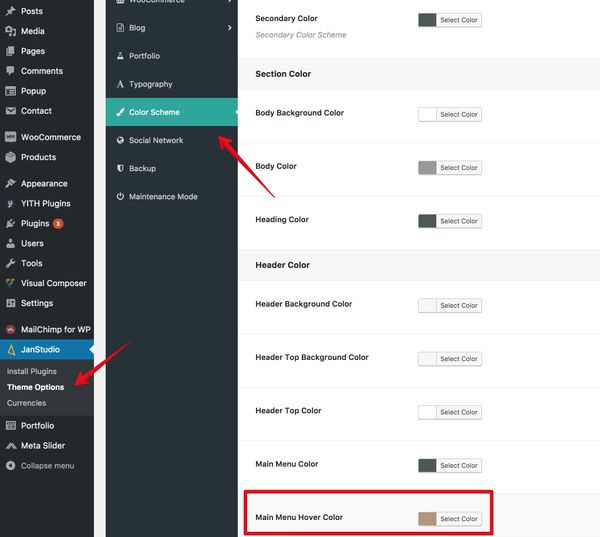
Task: Click the Backup shield icon
Action: click(x=120, y=168)
